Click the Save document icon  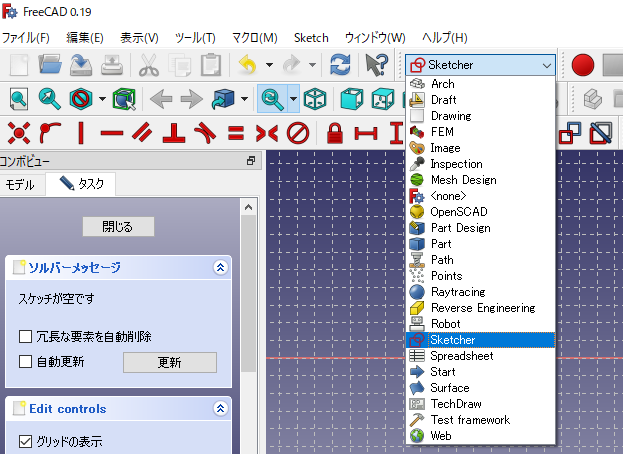pos(81,65)
